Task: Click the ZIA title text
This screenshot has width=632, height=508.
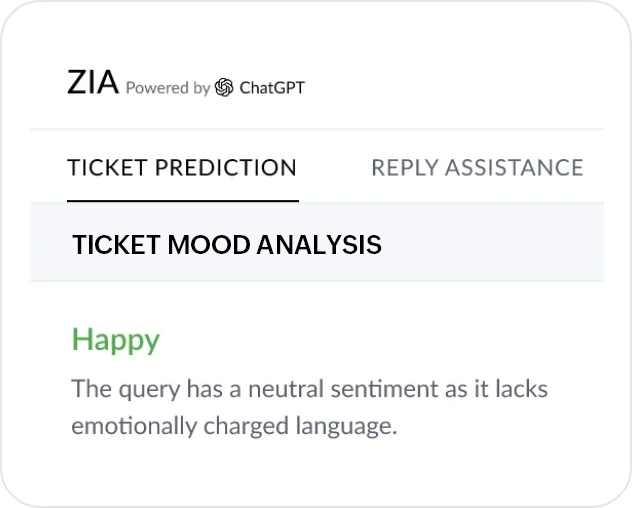Action: (x=92, y=84)
